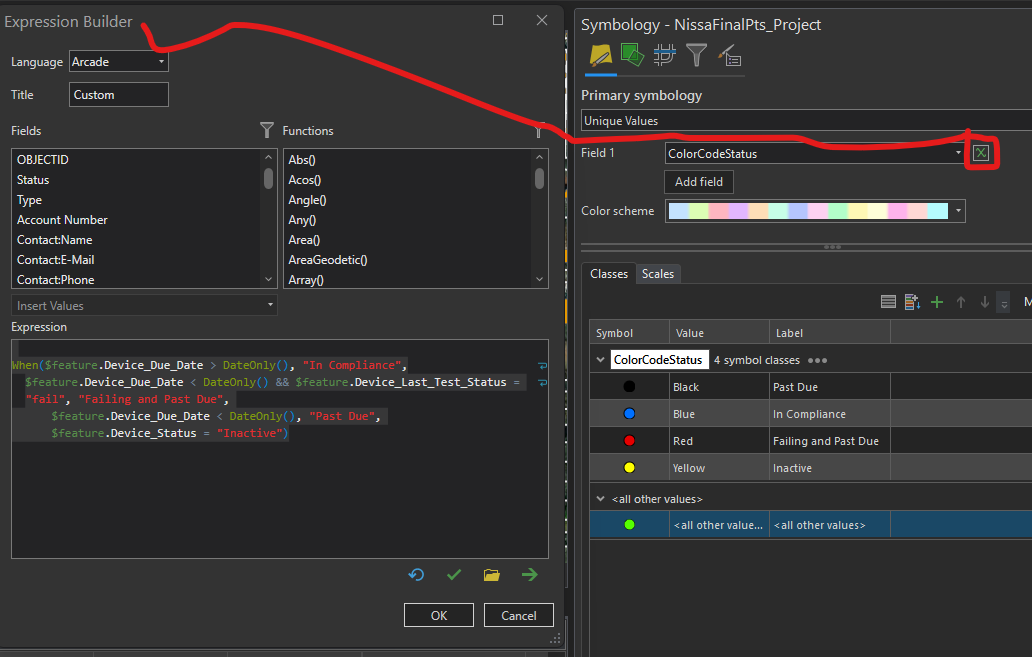The image size is (1032, 657).
Task: Open the Color scheme picker
Action: click(x=957, y=211)
